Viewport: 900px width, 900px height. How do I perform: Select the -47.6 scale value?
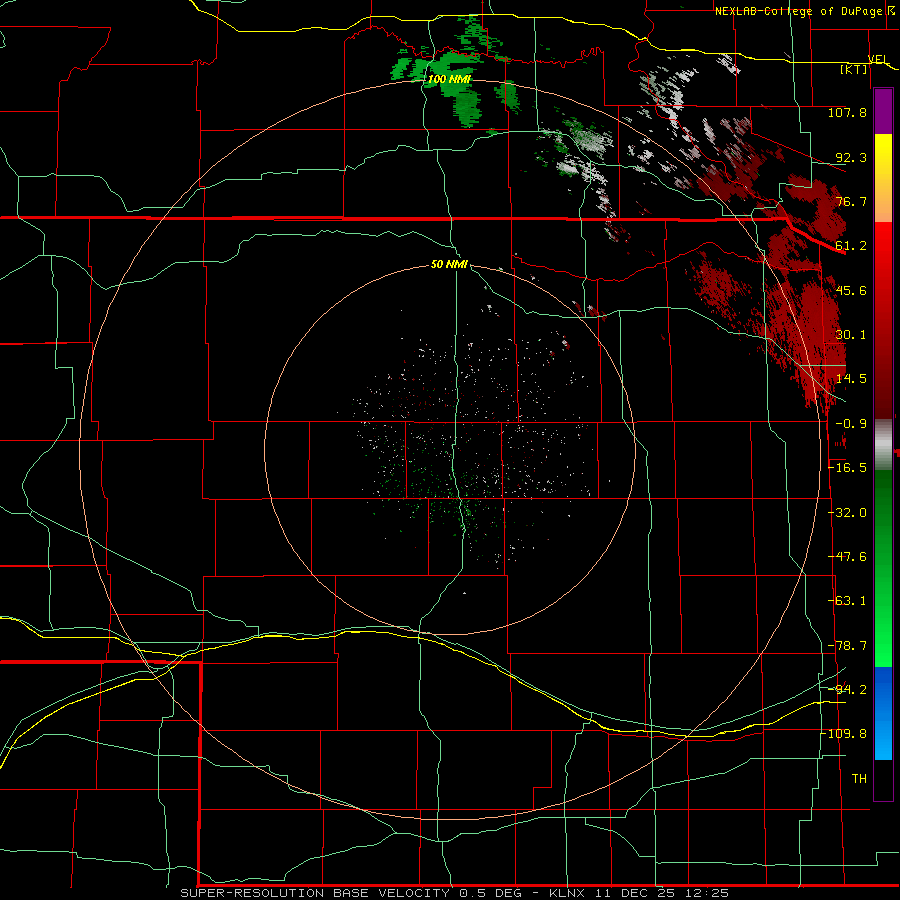(847, 556)
